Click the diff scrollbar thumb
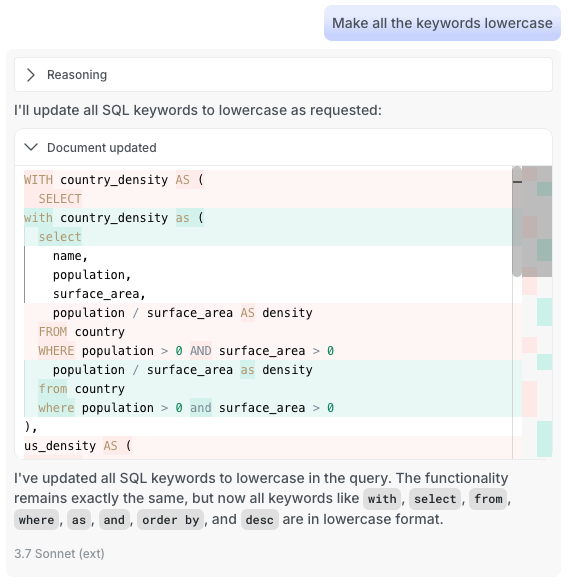Screen dimensions: 568x584 [517, 222]
